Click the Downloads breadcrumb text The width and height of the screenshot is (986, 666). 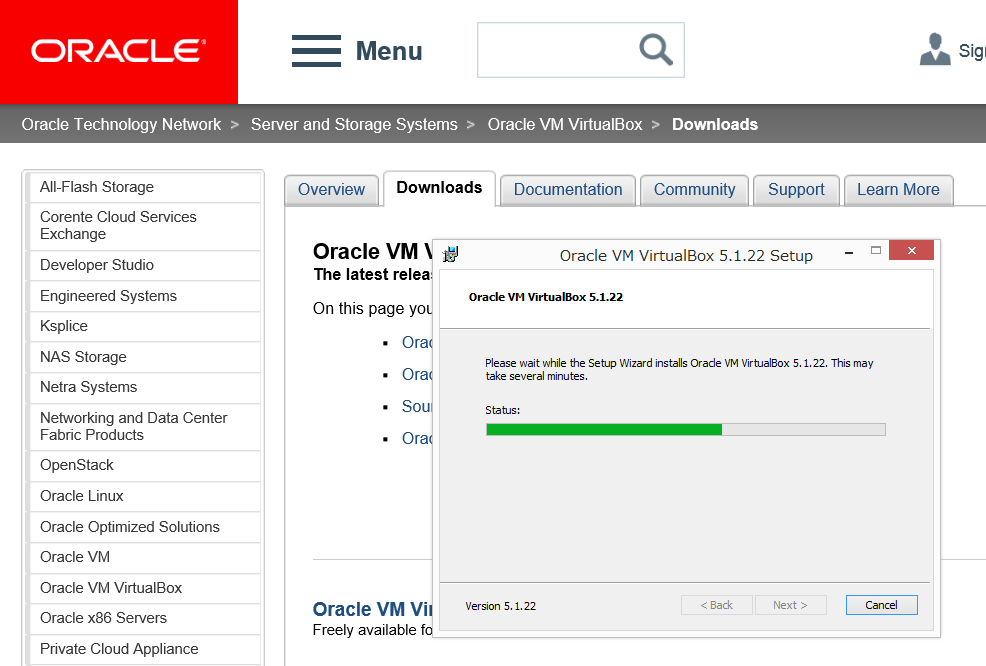coord(715,125)
